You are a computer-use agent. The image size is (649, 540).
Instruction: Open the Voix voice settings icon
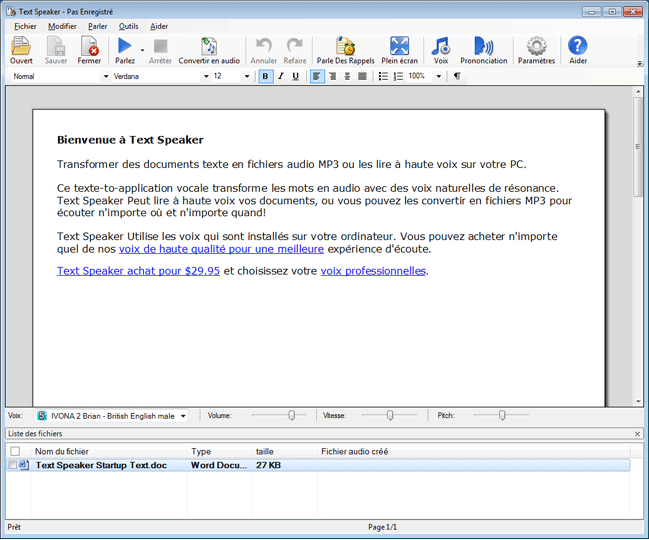440,47
